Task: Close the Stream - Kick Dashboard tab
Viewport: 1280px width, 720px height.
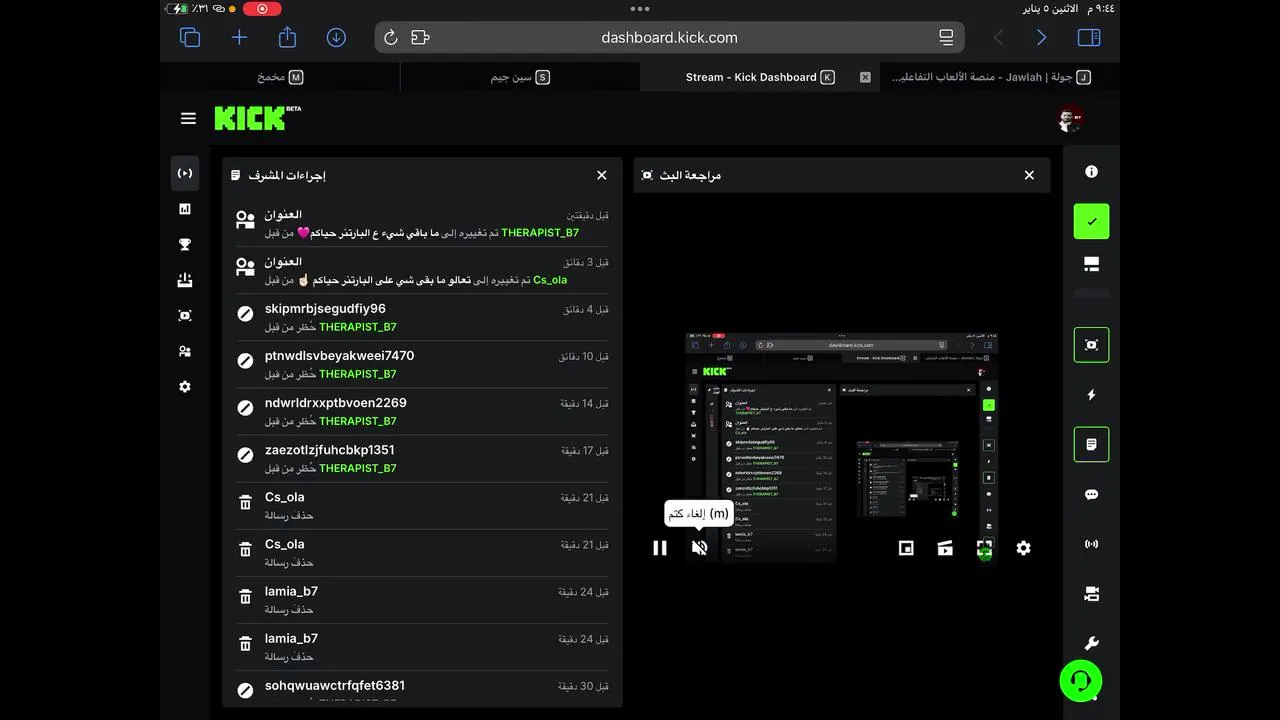Action: [865, 77]
